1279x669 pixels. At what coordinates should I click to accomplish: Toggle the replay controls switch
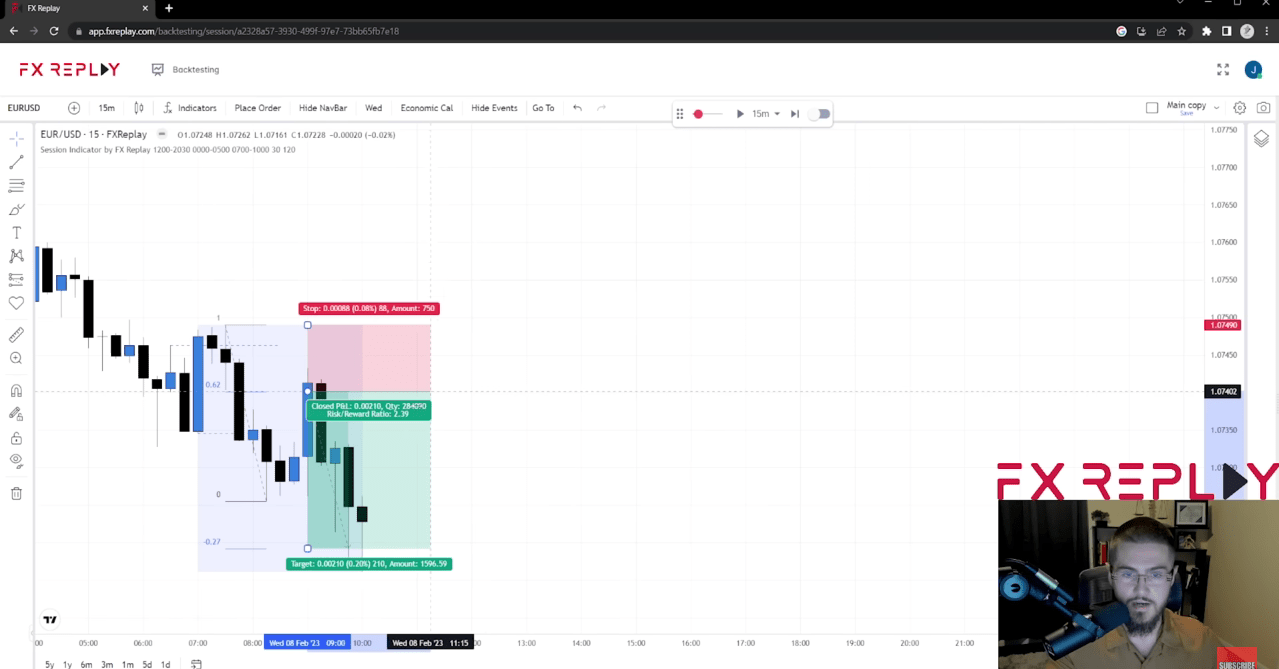pos(820,114)
